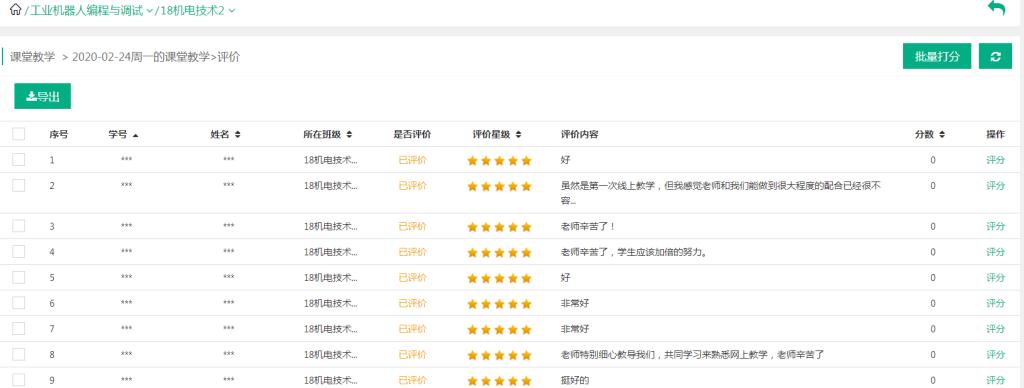Tick the checkbox for row 8
Screen dimensions: 1024x388
point(19,354)
